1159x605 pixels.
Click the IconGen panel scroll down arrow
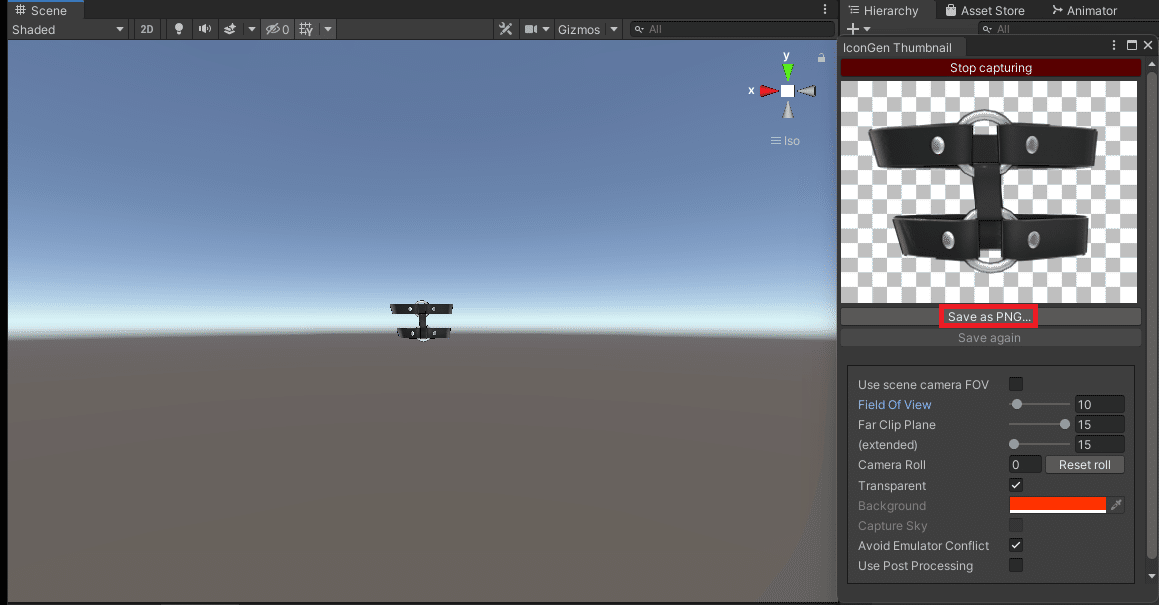pos(1152,576)
